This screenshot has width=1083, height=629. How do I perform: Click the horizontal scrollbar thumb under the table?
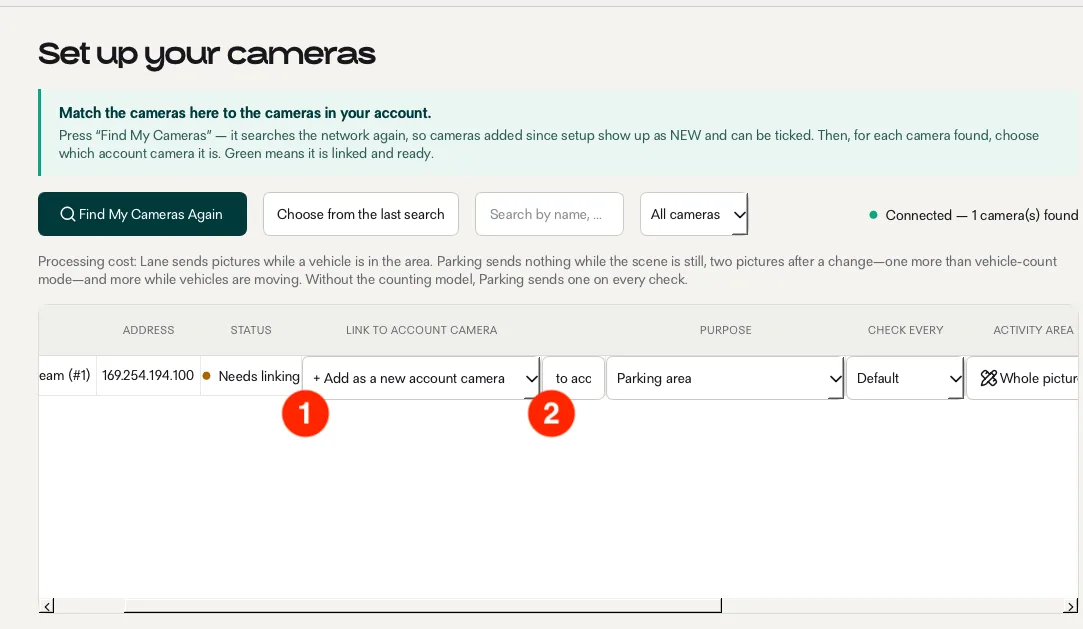[423, 606]
